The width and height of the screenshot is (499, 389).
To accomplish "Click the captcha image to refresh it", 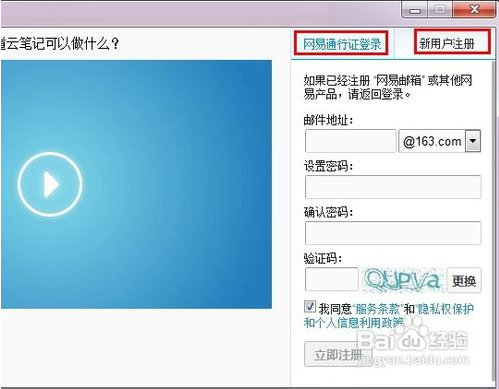I will (x=403, y=279).
